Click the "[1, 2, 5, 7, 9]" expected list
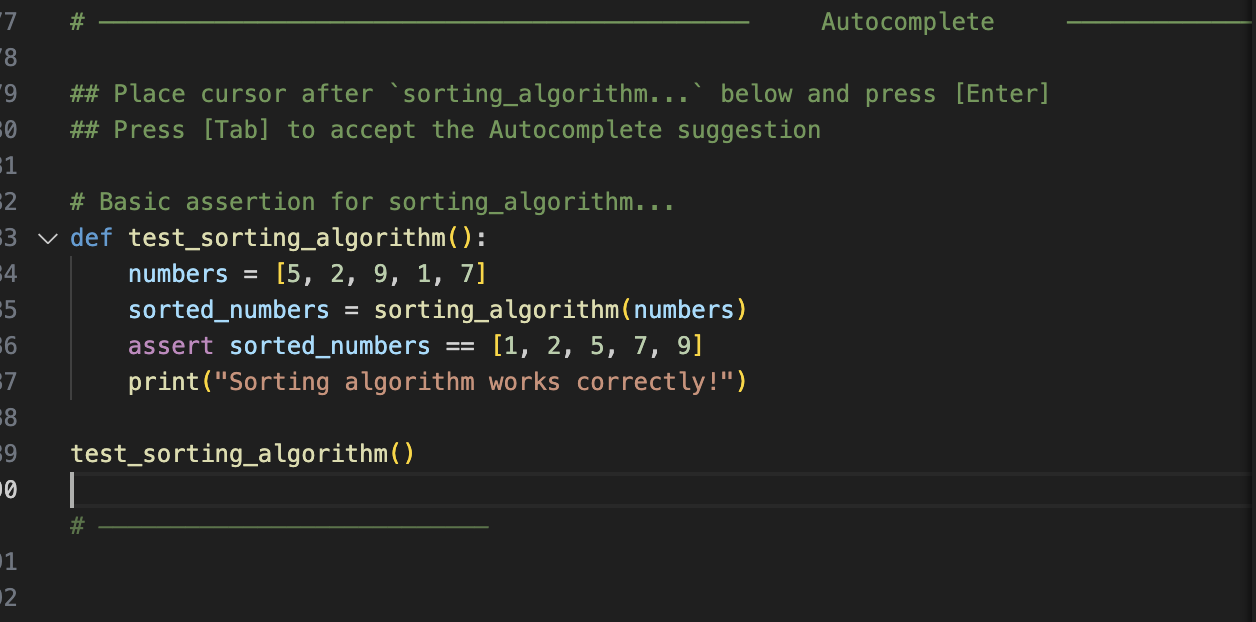This screenshot has height=622, width=1256. [597, 346]
